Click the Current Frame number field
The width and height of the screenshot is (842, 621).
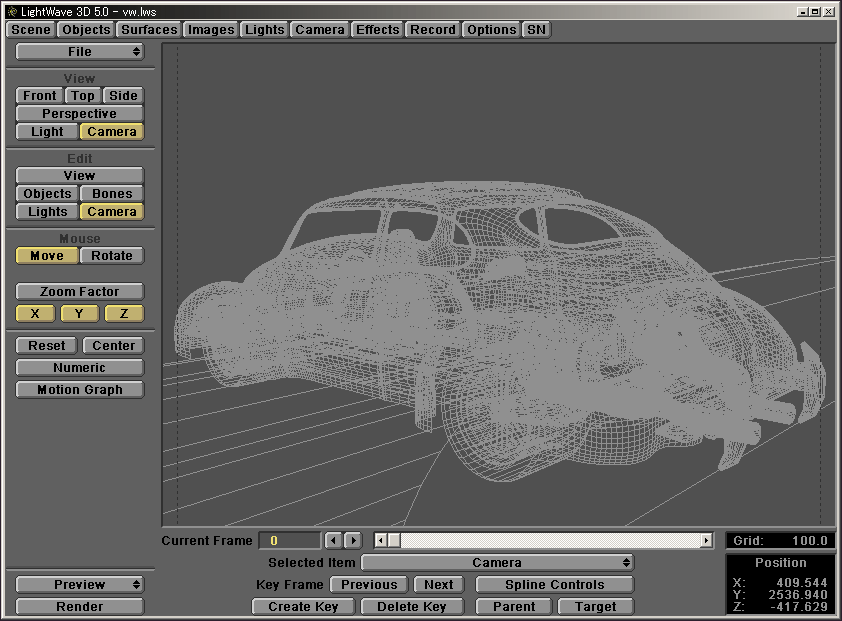tap(290, 541)
